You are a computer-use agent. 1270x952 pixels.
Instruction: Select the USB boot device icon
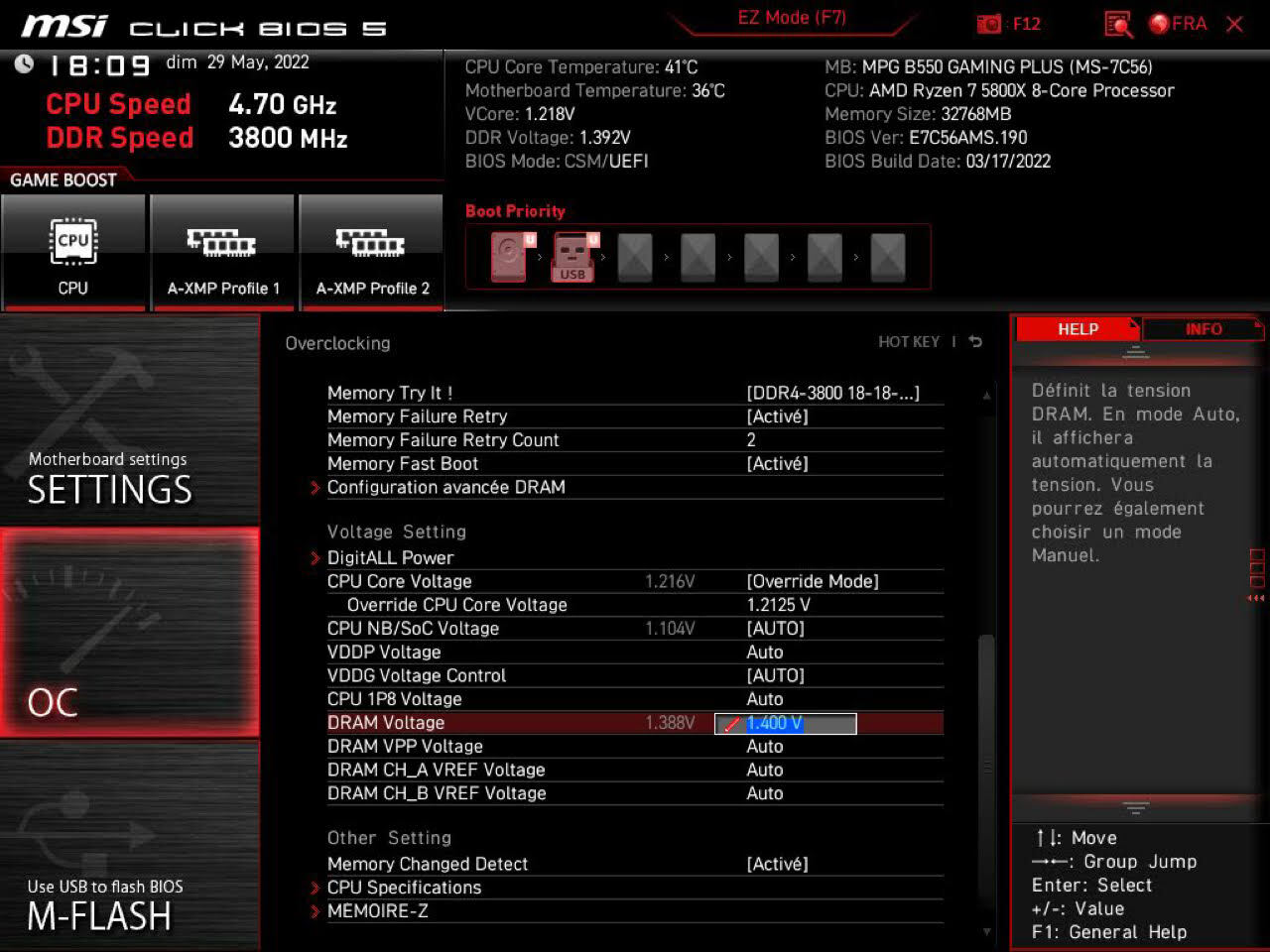[x=572, y=257]
